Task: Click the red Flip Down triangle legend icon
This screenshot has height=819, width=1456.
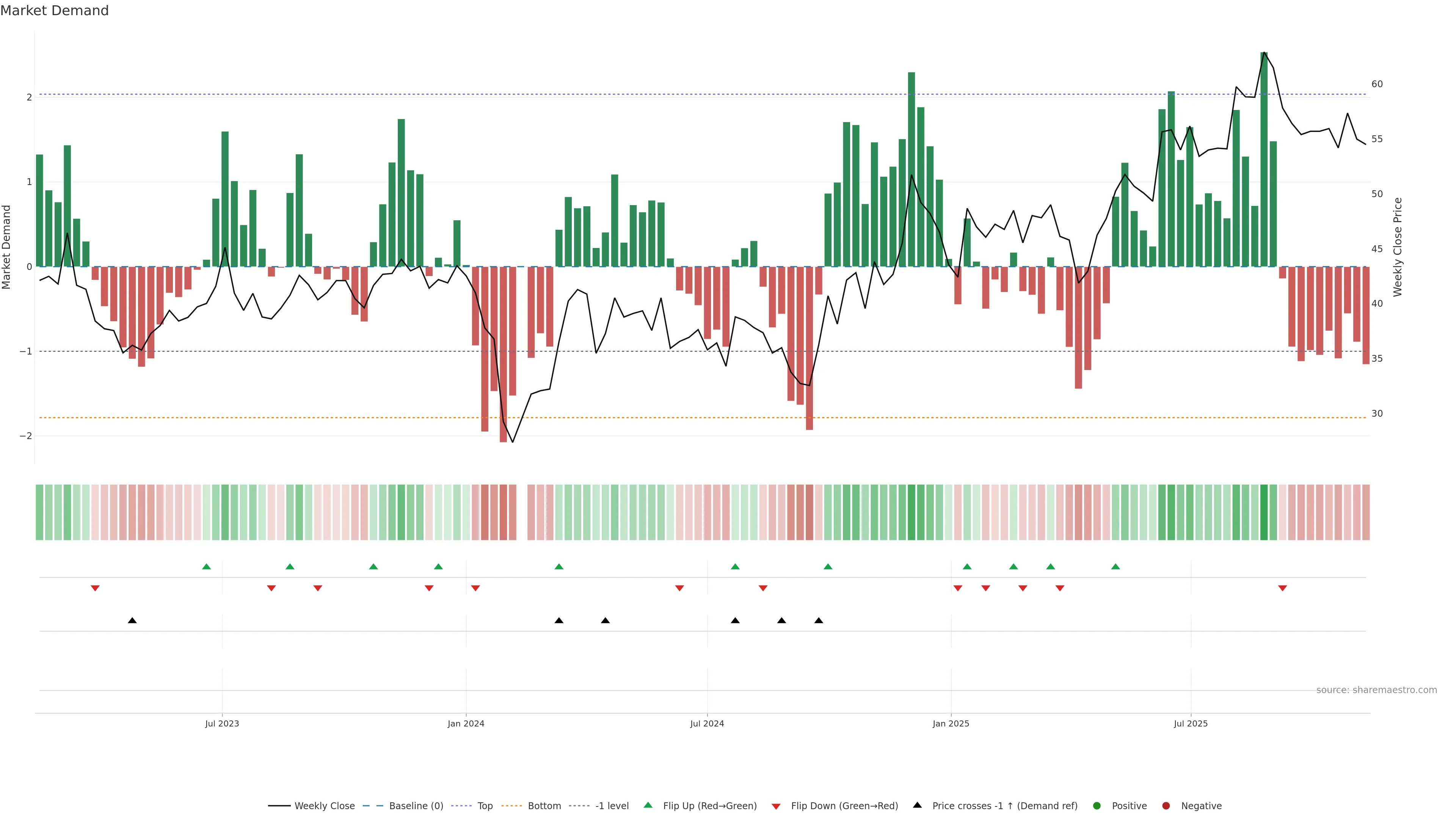Action: click(776, 806)
